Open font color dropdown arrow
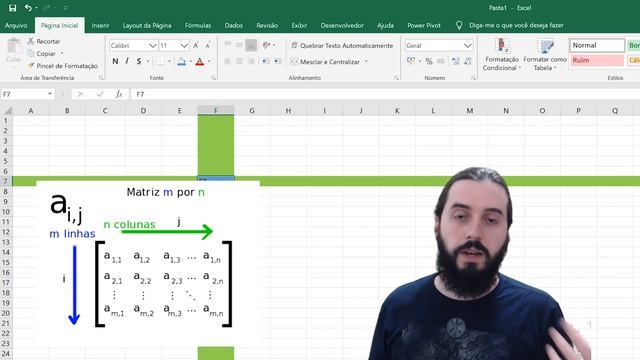 209,61
